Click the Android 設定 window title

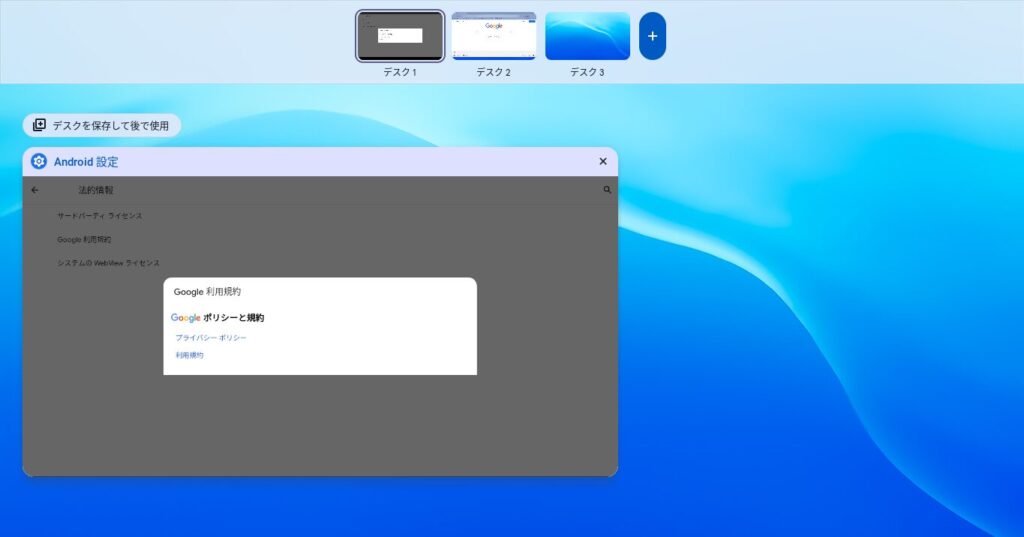(x=86, y=161)
